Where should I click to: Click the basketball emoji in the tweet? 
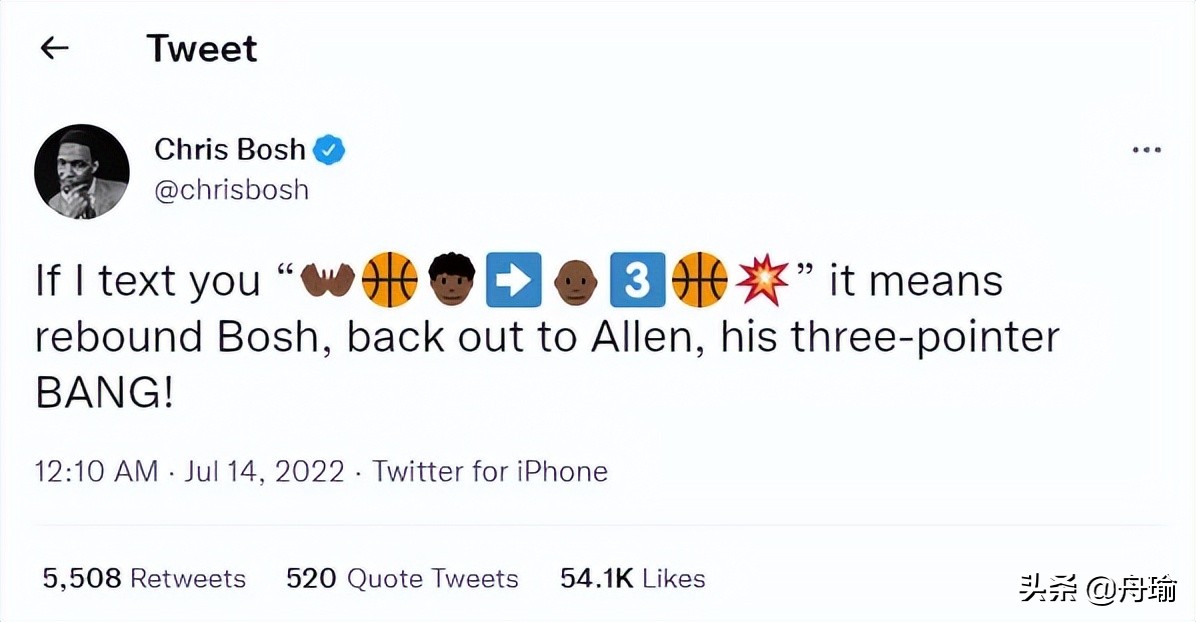[x=390, y=280]
